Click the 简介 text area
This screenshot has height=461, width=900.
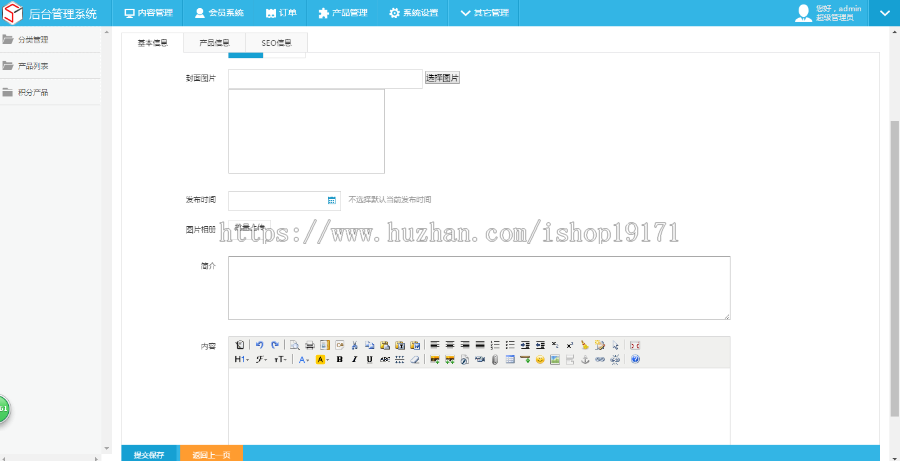(x=479, y=288)
